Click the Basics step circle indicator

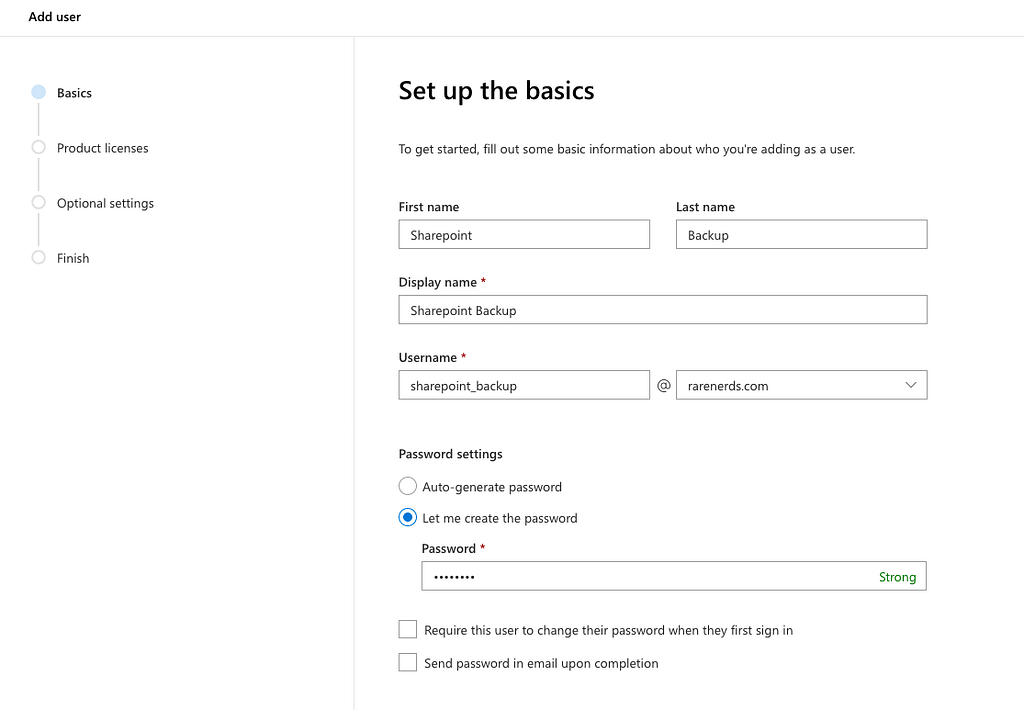[39, 92]
